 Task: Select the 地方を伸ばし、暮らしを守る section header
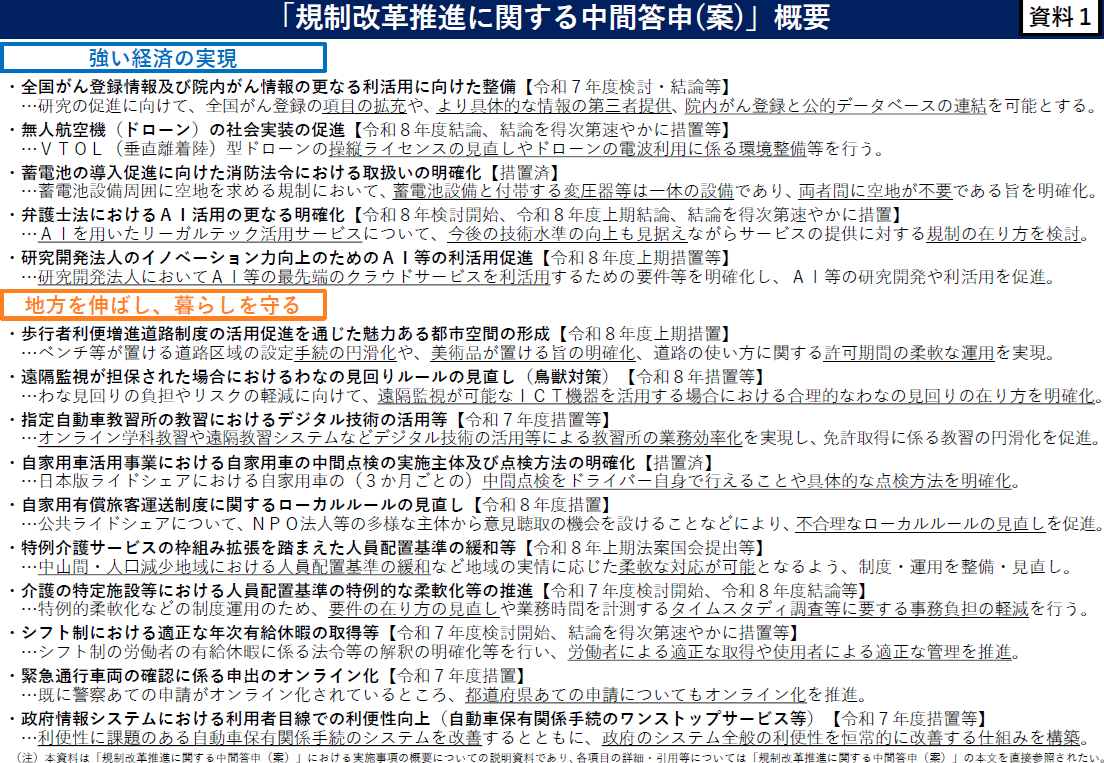tap(163, 304)
